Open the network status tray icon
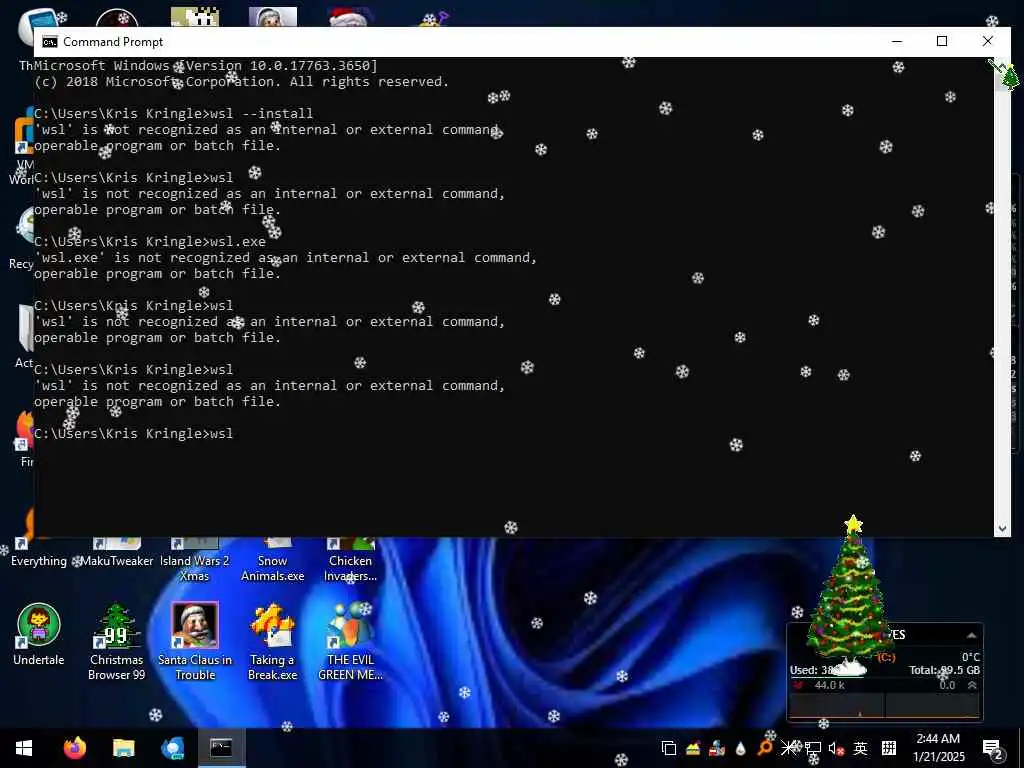Screen dimensions: 1024x768 812,748
